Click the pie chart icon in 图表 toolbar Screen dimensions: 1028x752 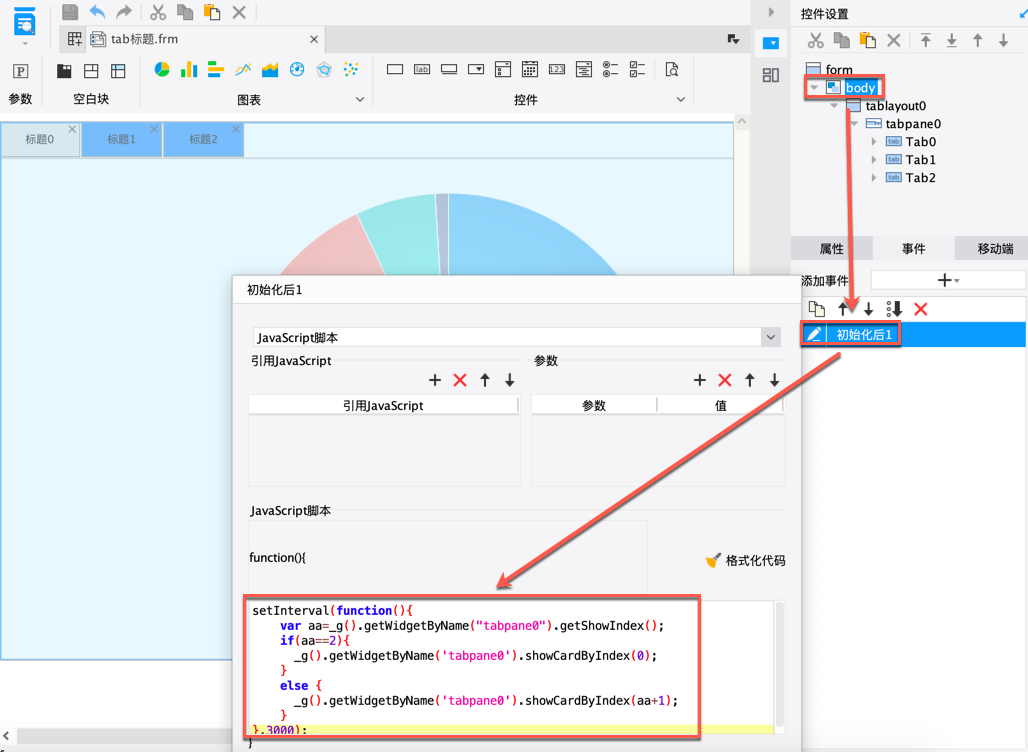coord(162,70)
